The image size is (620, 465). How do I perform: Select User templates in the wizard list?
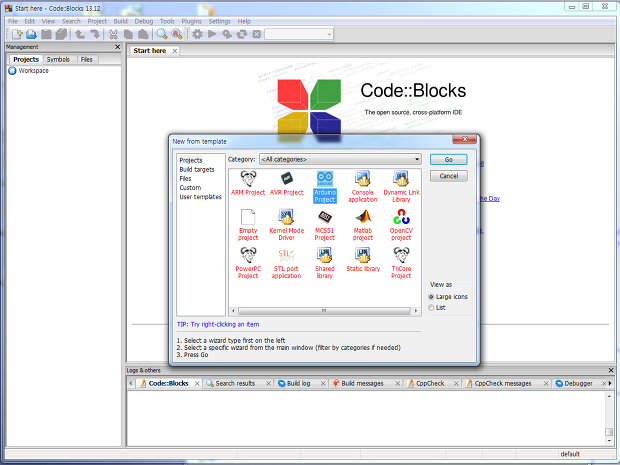(200, 197)
